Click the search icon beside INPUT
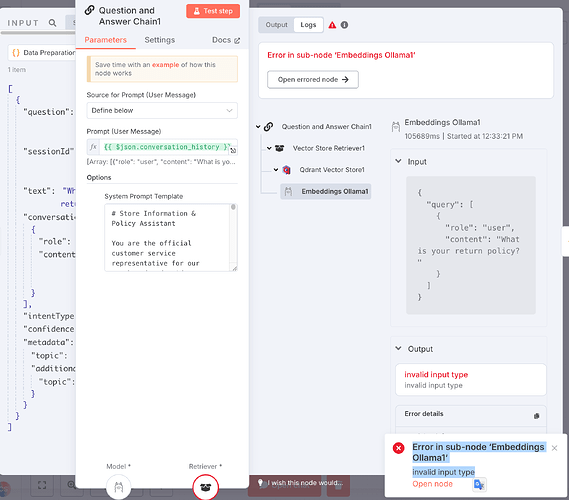Viewport: 569px width, 500px height. 53,23
